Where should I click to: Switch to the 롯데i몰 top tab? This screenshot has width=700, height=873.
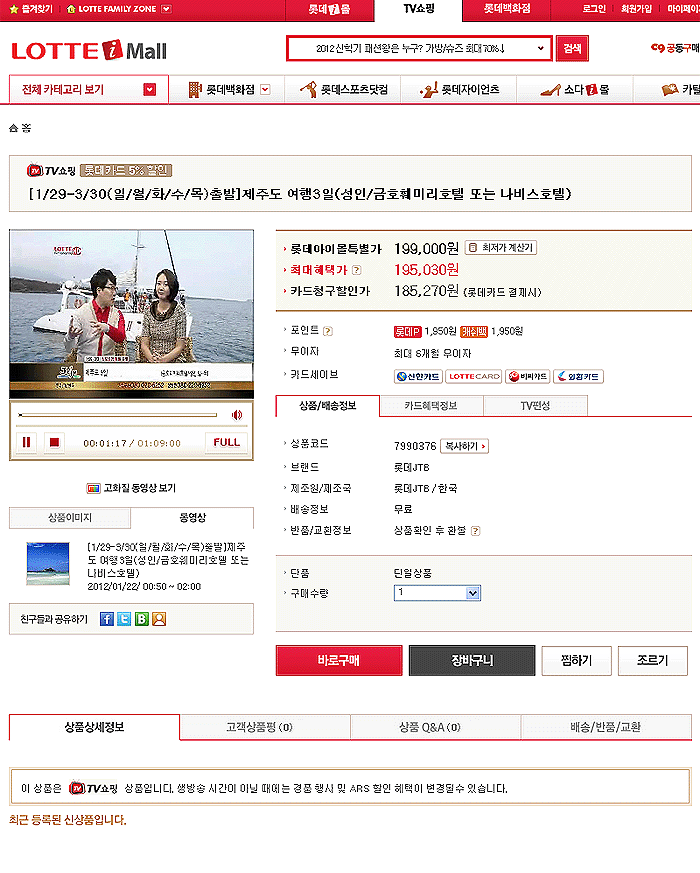coord(330,9)
